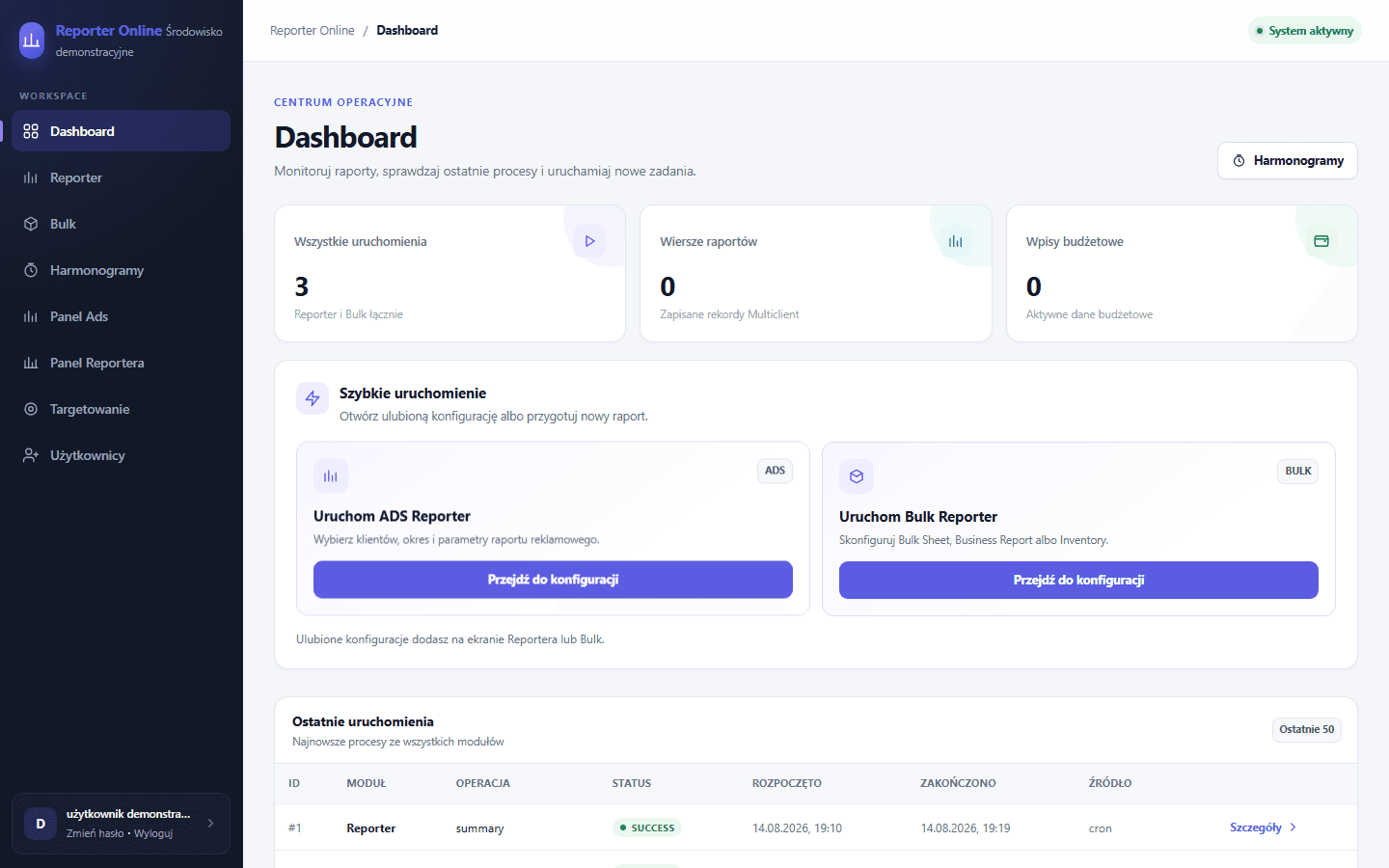Click Przejdź do konfiguracji for ADS Reporter
This screenshot has height=868, width=1389.
coord(553,580)
